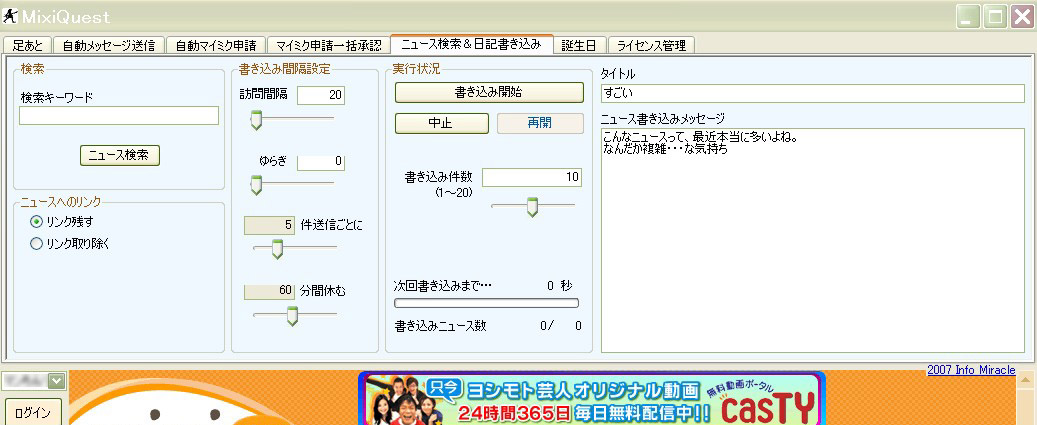Image resolution: width=1037 pixels, height=425 pixels.
Task: Click the ニュース書き込みメッセージ text area
Action: 813,241
